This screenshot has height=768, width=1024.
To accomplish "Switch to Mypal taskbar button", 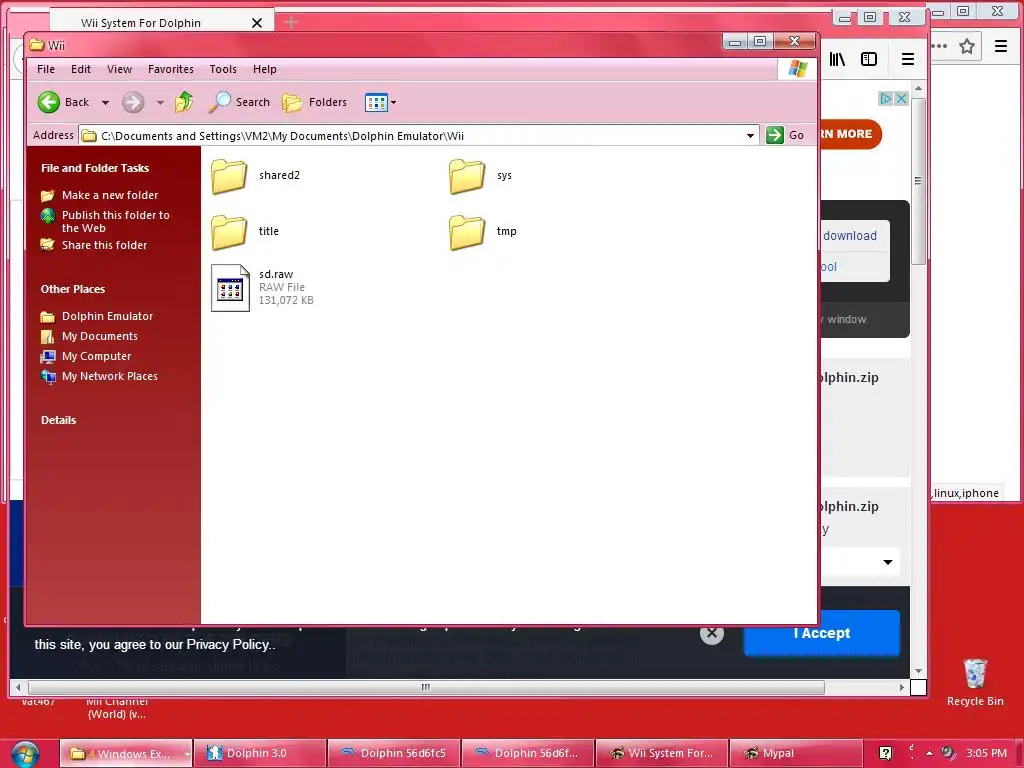I will tap(796, 754).
